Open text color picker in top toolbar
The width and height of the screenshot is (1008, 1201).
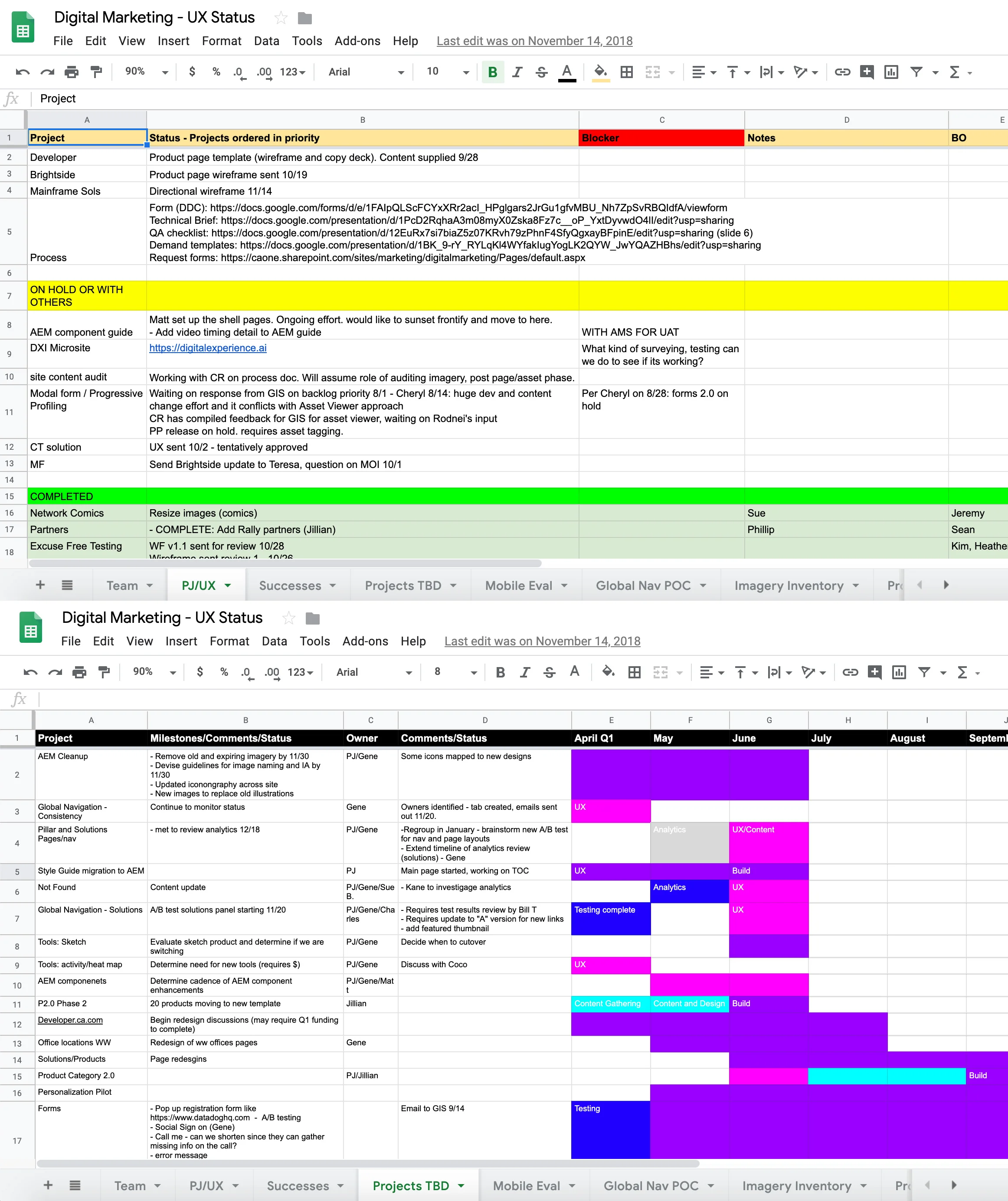tap(566, 72)
